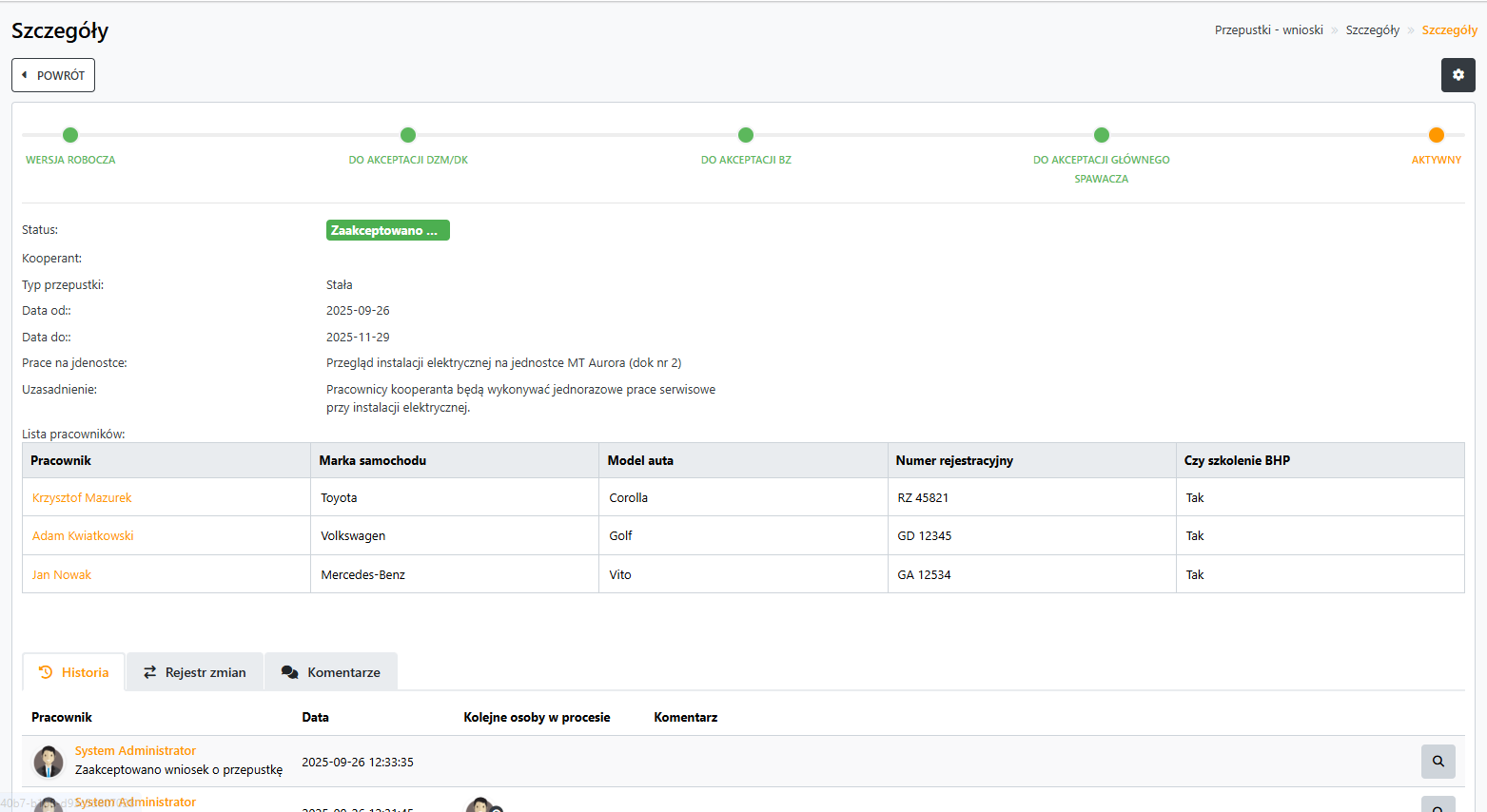Screen dimensions: 1487x812
Task: Click the Typ przepustki value Stała
Action: (x=340, y=285)
